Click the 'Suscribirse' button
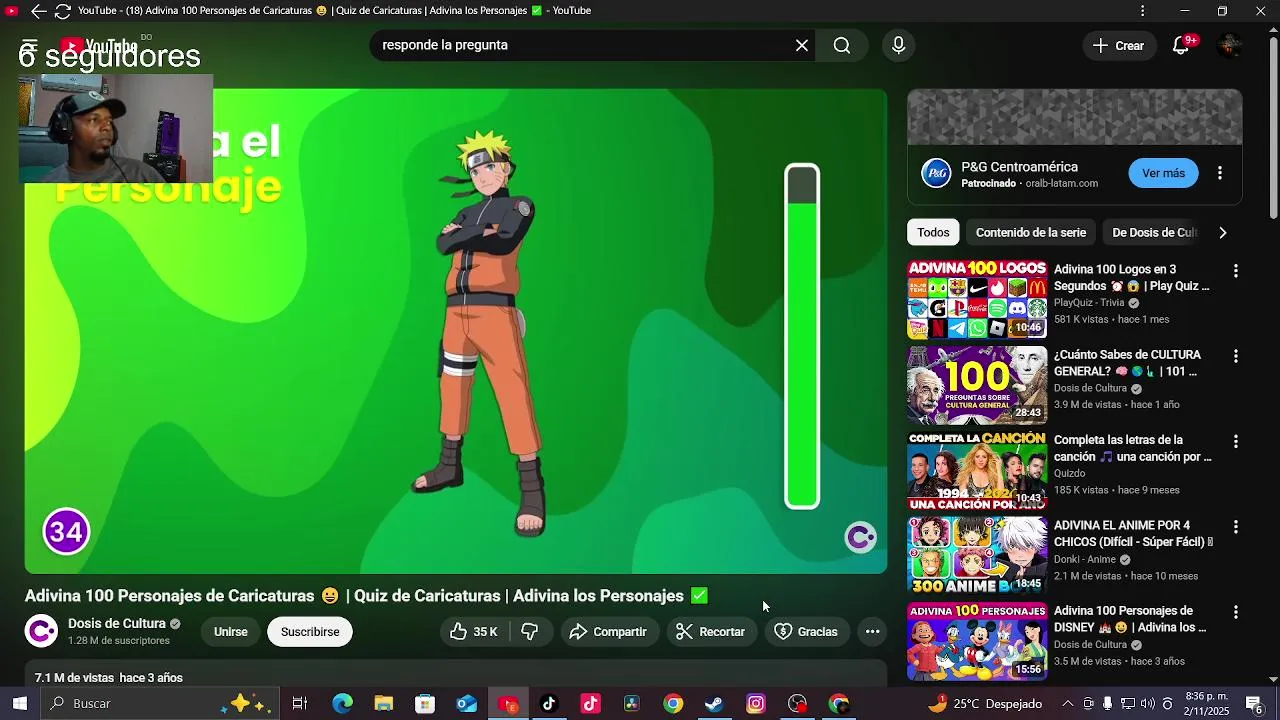 (310, 632)
